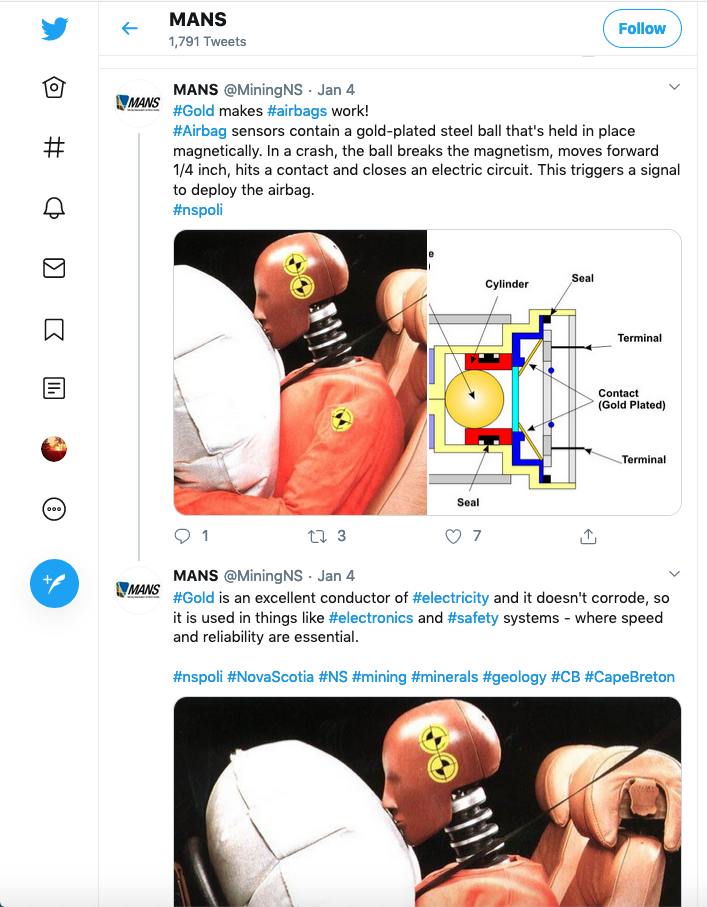This screenshot has width=707, height=907.
Task: Open Explore hashtag icon
Action: tap(54, 147)
